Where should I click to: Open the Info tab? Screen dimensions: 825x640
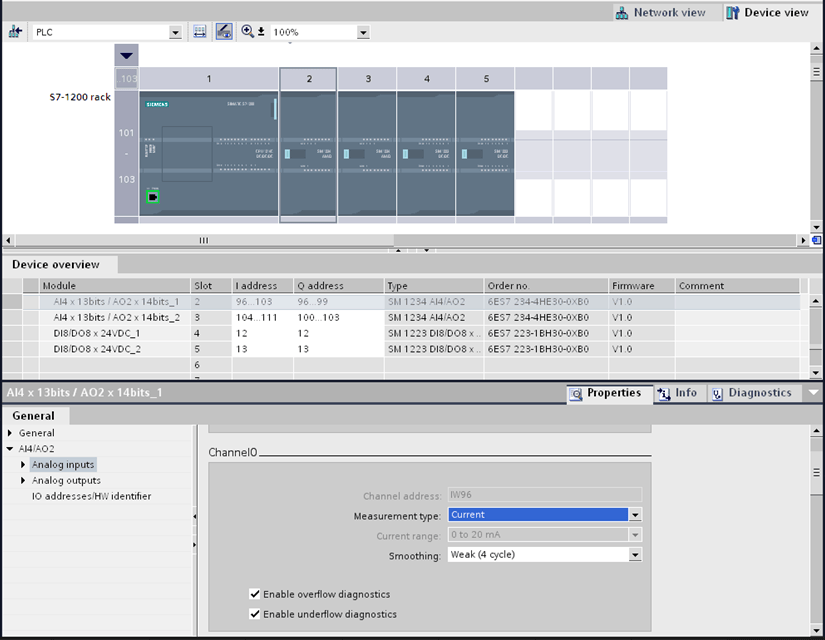[x=678, y=393]
